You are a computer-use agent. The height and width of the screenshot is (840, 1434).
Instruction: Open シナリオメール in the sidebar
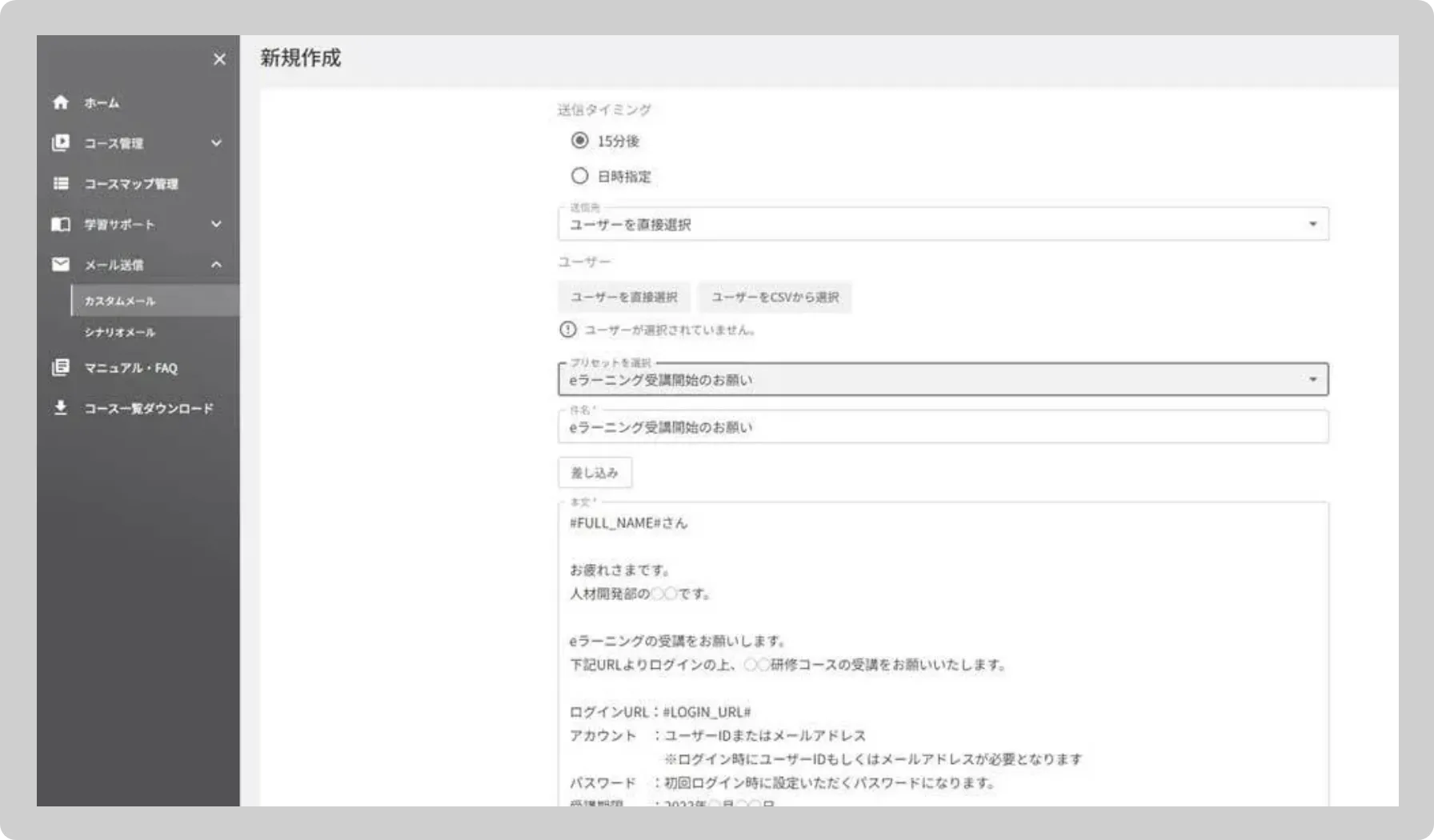click(x=120, y=332)
